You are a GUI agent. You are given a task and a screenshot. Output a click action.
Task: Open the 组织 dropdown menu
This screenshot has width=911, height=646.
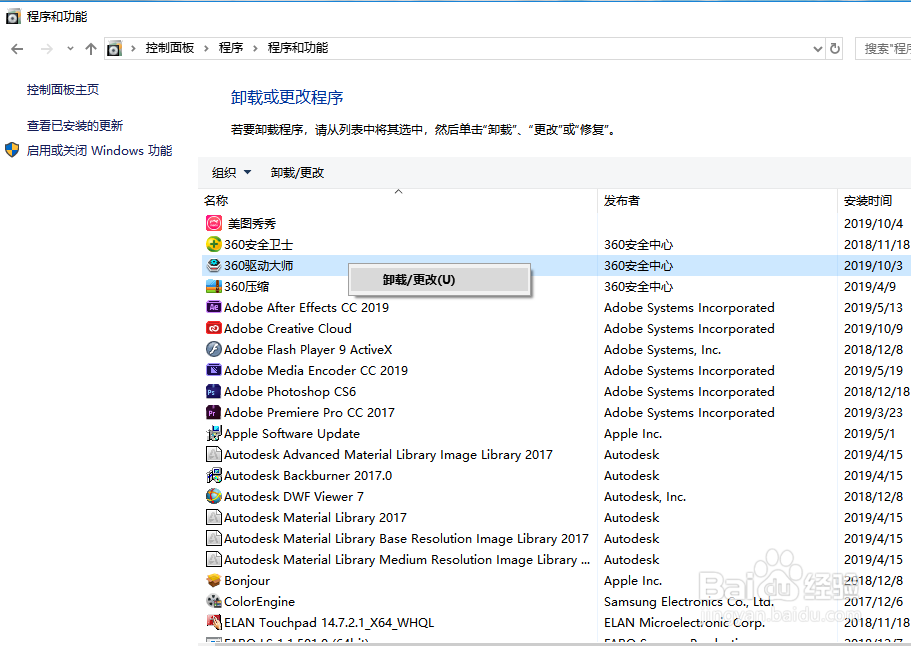pyautogui.click(x=231, y=173)
